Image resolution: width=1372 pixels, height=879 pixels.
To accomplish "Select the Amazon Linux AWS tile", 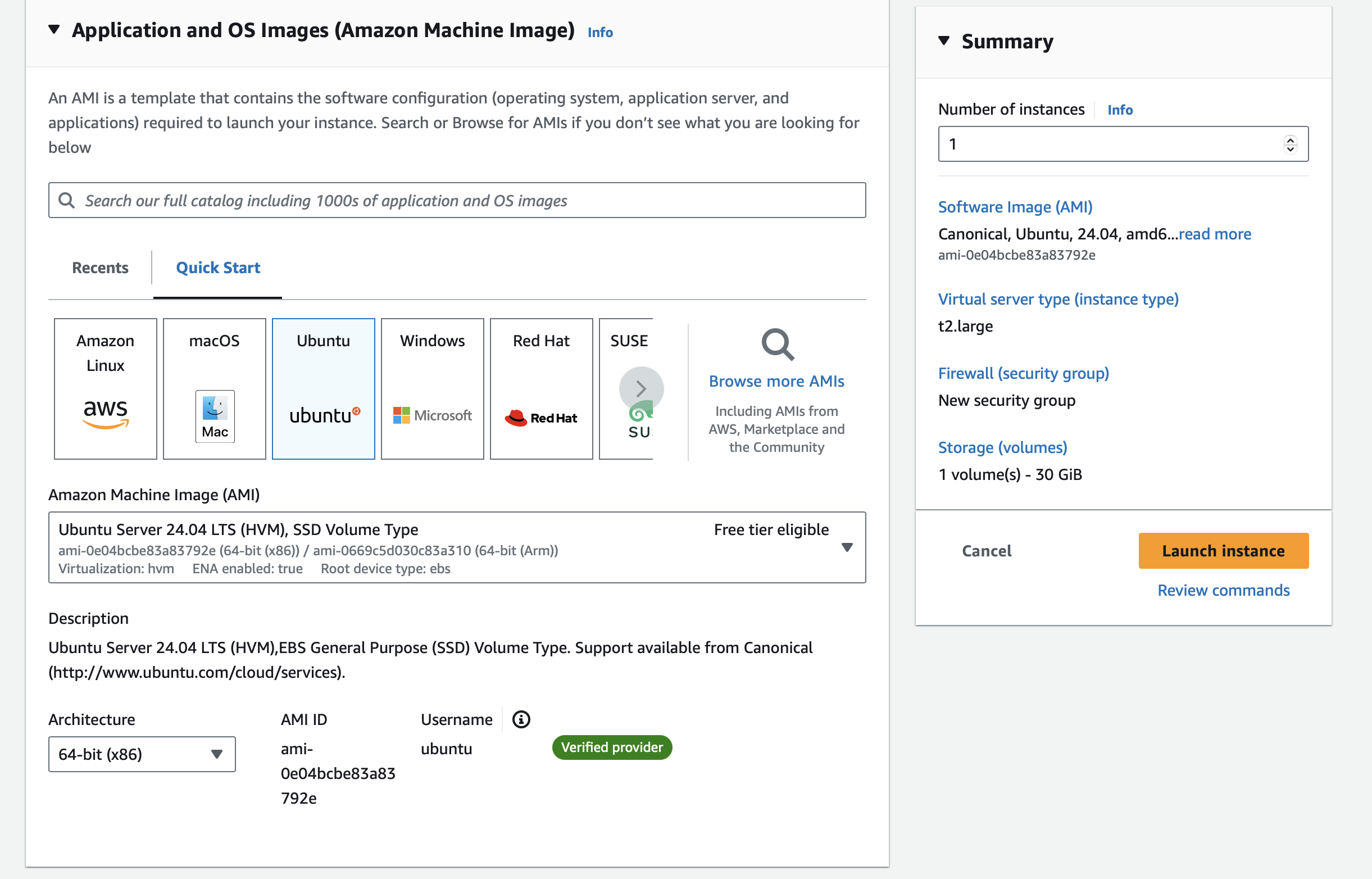I will [105, 388].
